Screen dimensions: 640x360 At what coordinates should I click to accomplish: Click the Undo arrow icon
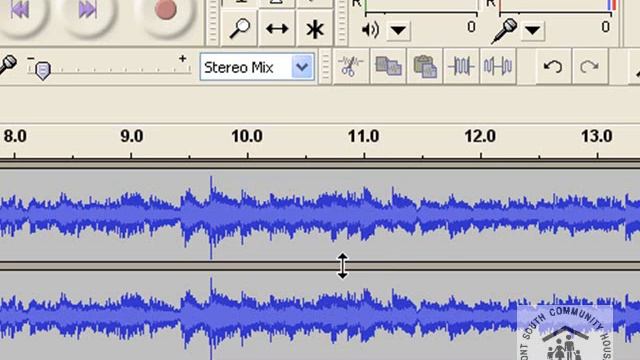coord(553,66)
